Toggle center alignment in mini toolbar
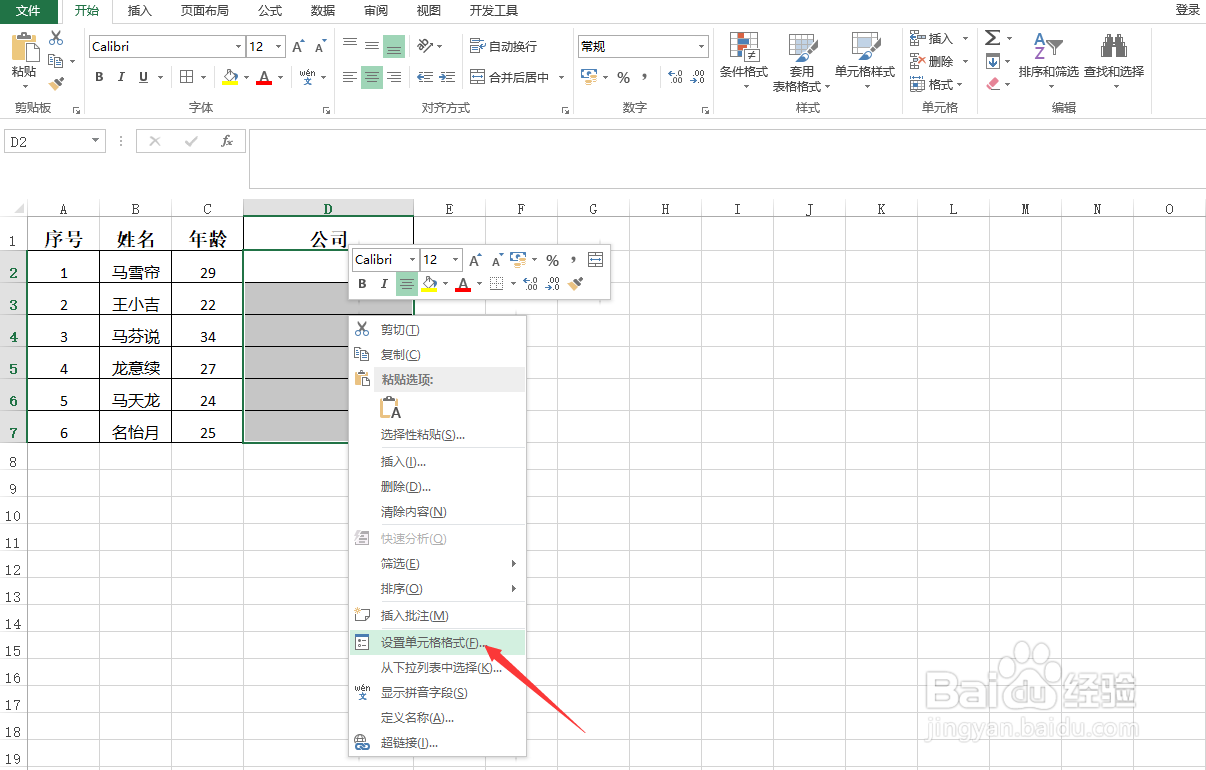The height and width of the screenshot is (770, 1206). tap(407, 284)
